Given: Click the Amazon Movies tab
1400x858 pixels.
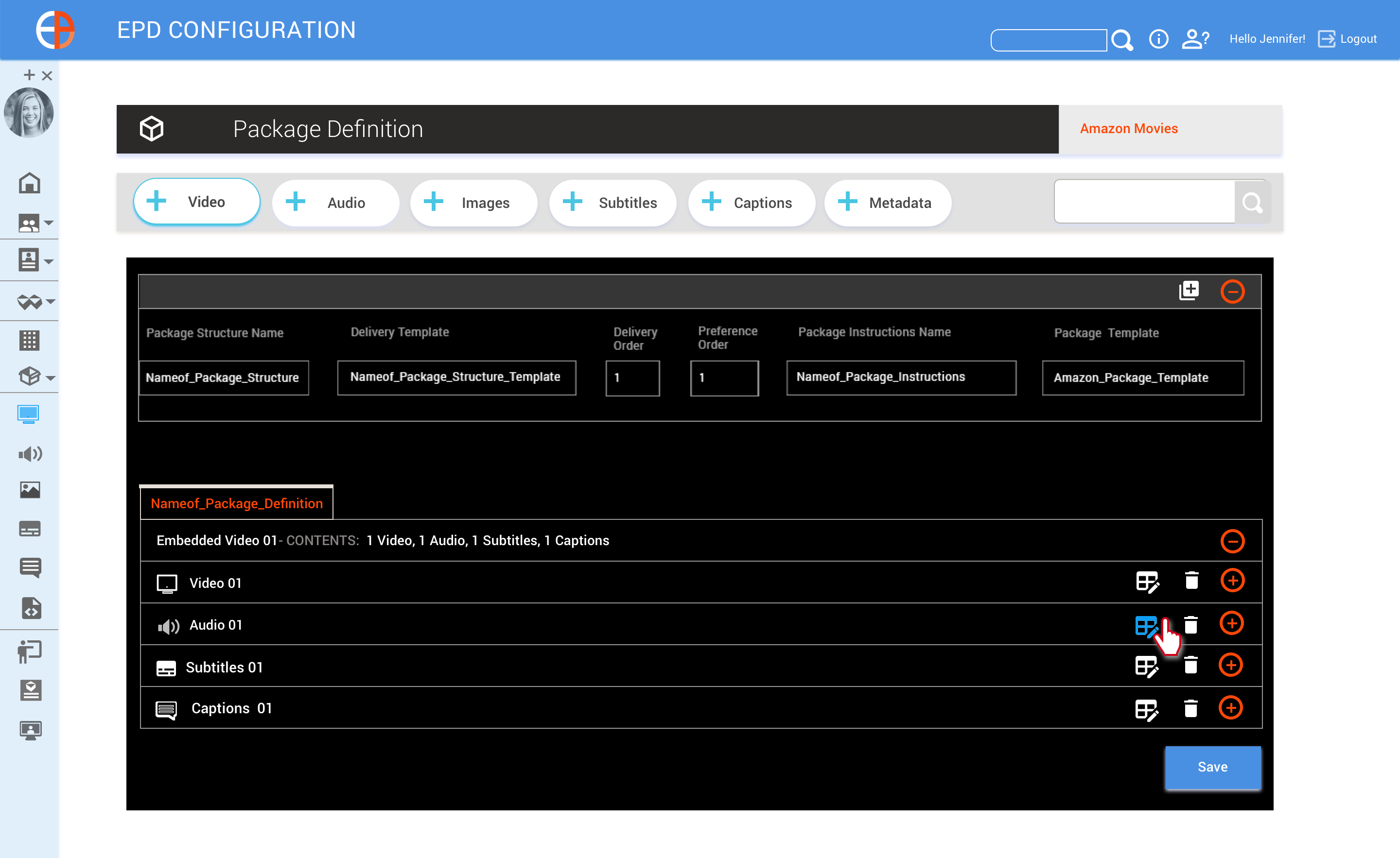Looking at the screenshot, I should point(1128,129).
